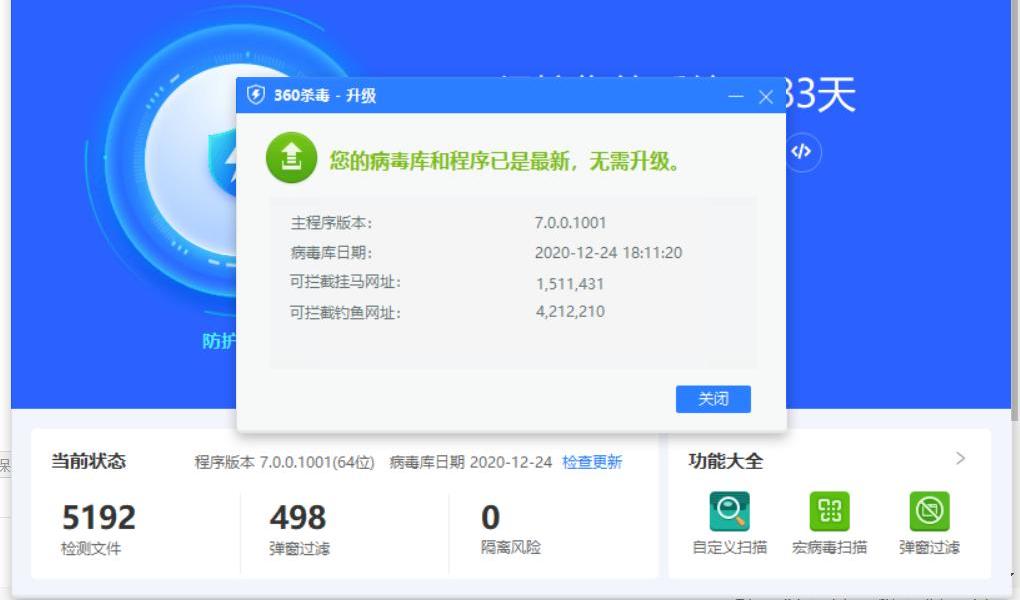Click 可拦截钓鱼网址 value 4,212,210
This screenshot has width=1020, height=600.
pos(570,312)
